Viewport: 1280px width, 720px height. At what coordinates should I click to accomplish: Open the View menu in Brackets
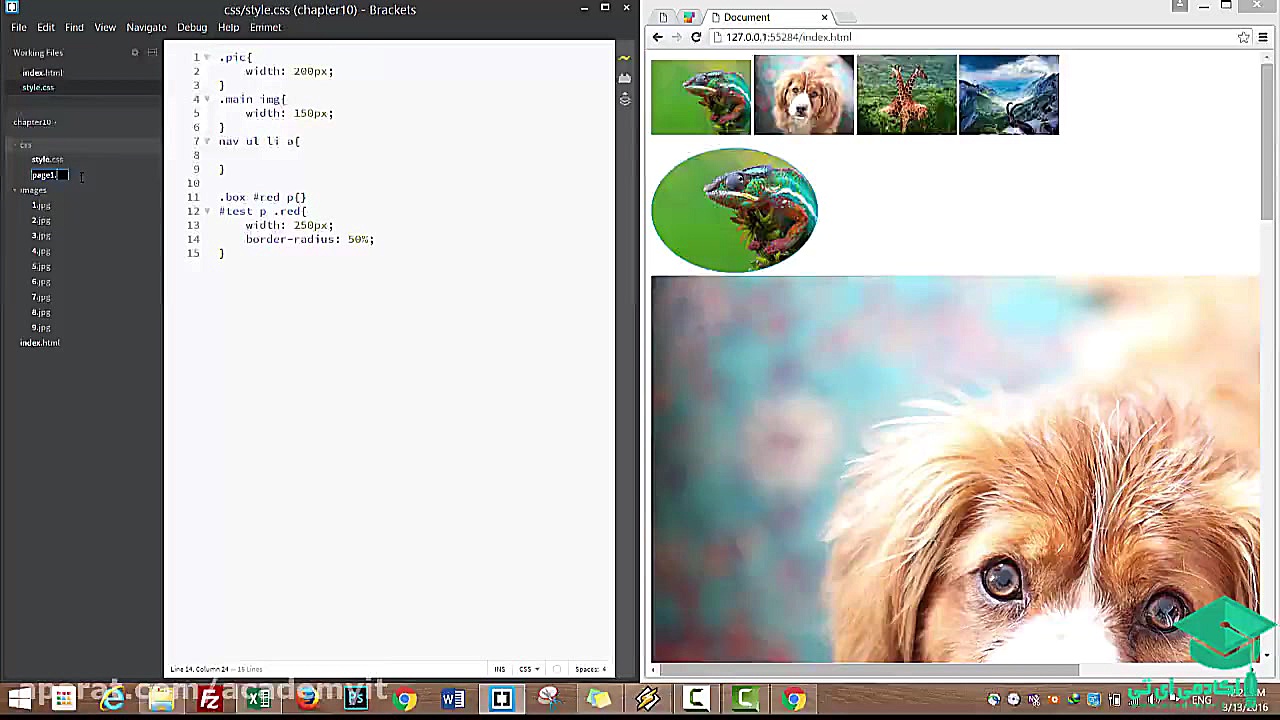point(105,27)
